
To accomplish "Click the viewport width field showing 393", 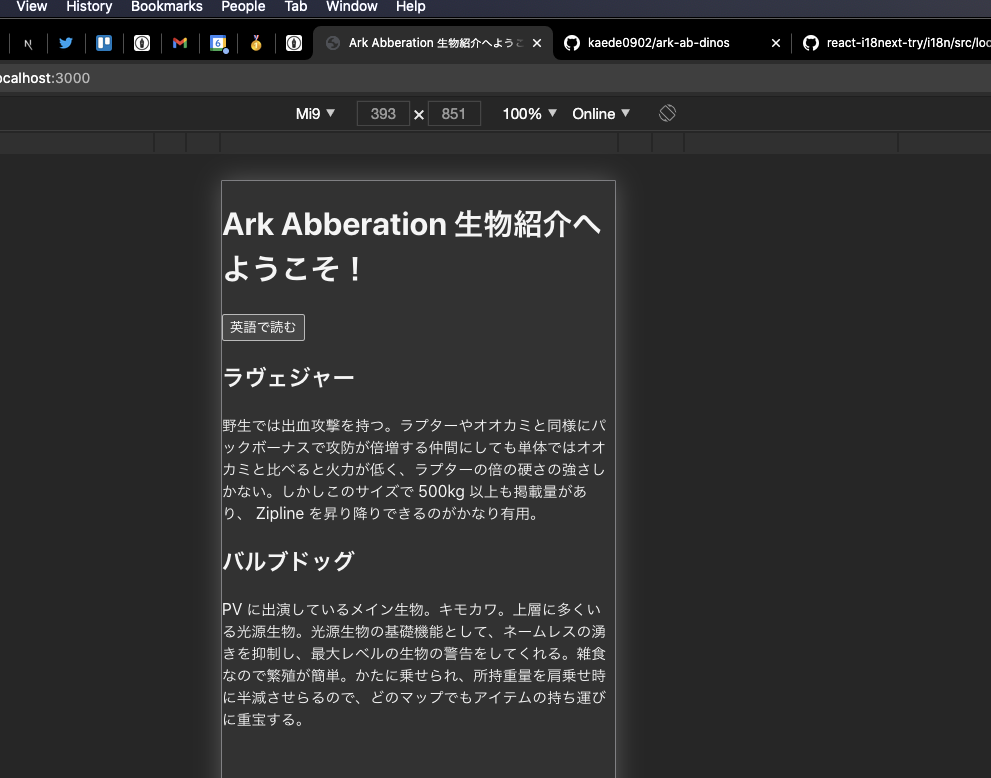I will point(383,113).
